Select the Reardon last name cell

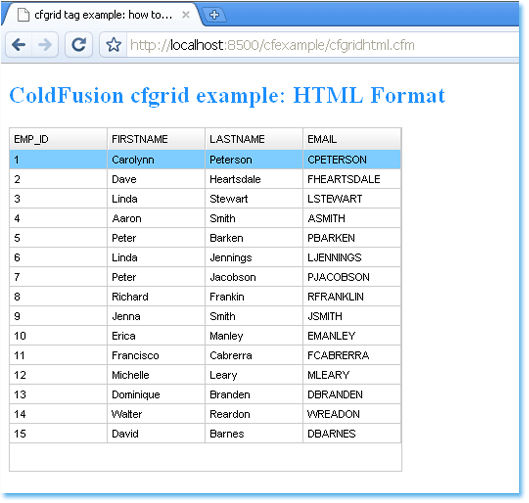click(254, 414)
